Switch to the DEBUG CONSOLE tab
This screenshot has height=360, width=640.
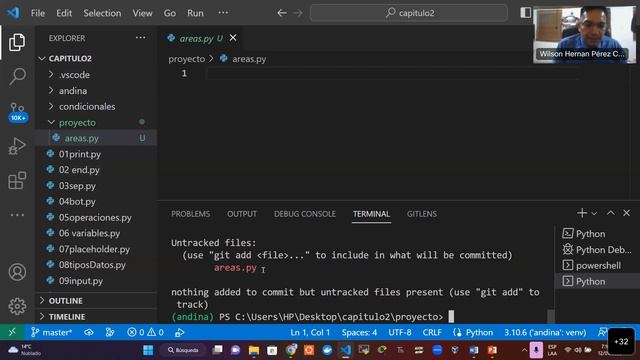point(305,214)
